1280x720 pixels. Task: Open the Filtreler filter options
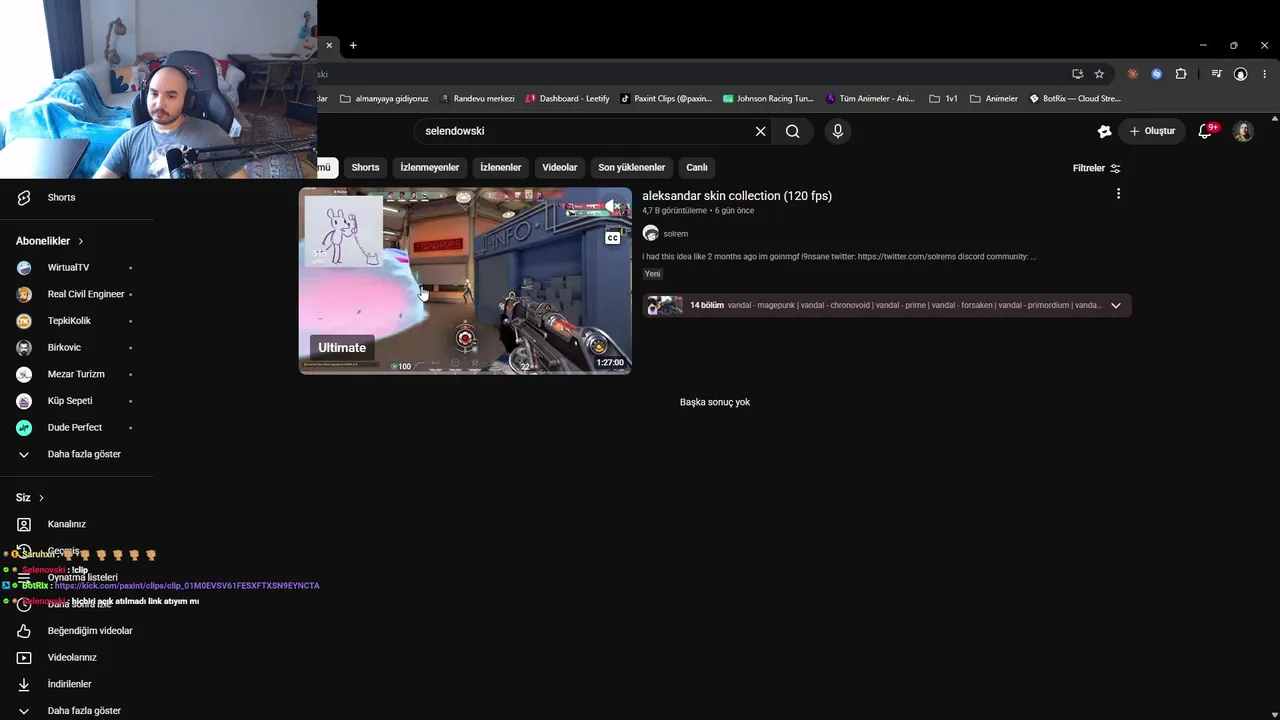[x=1096, y=168]
